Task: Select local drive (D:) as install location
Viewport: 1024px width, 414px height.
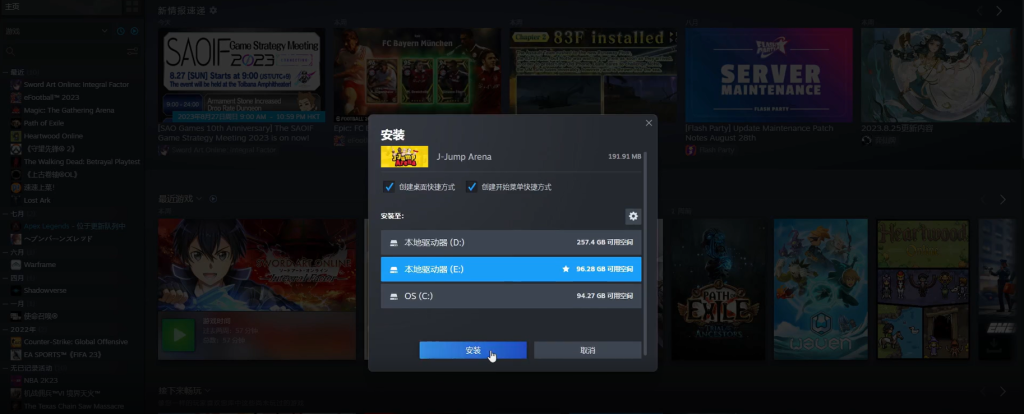Action: (x=511, y=242)
